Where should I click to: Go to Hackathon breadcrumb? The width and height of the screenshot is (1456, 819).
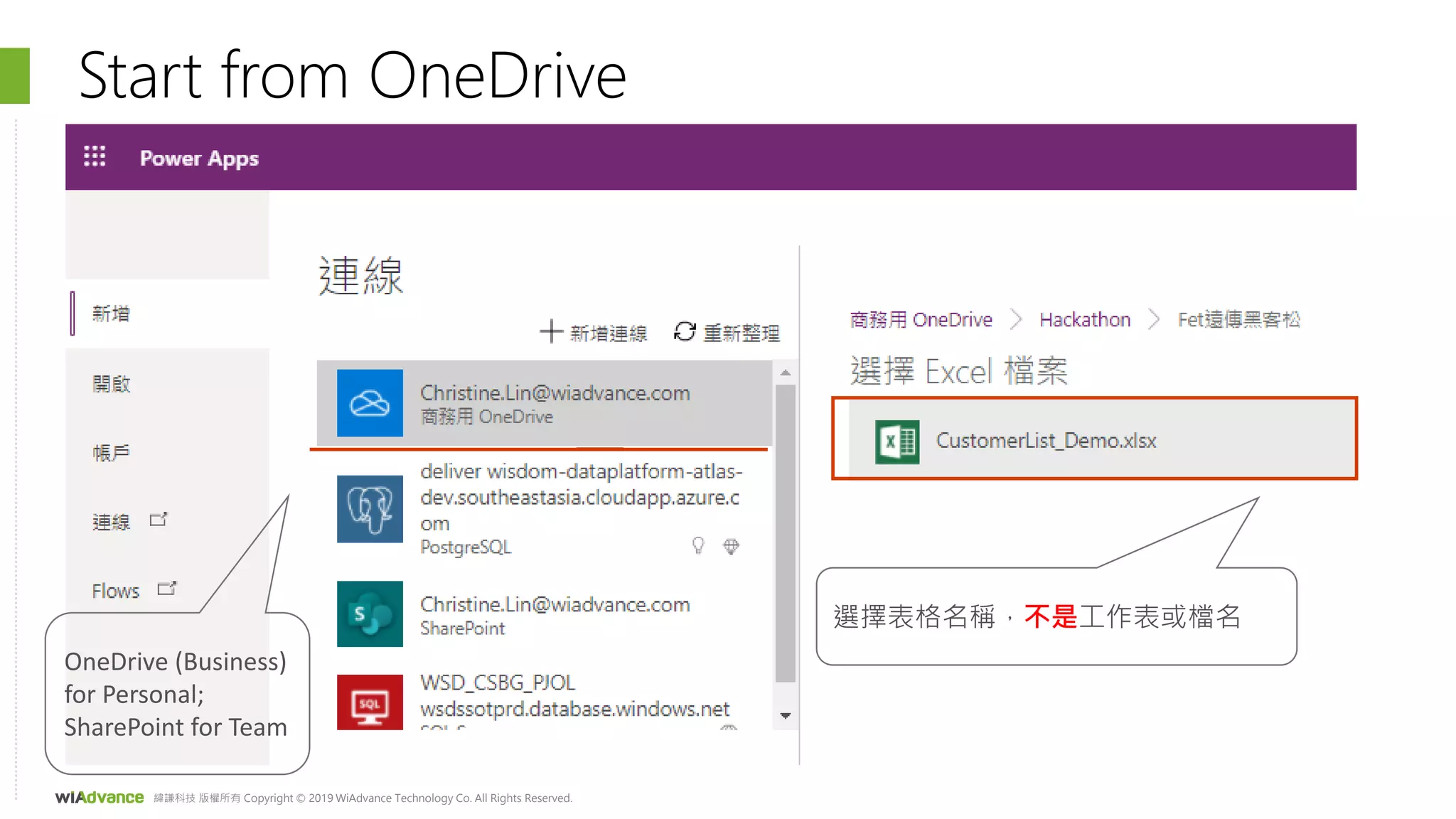[x=1085, y=320]
